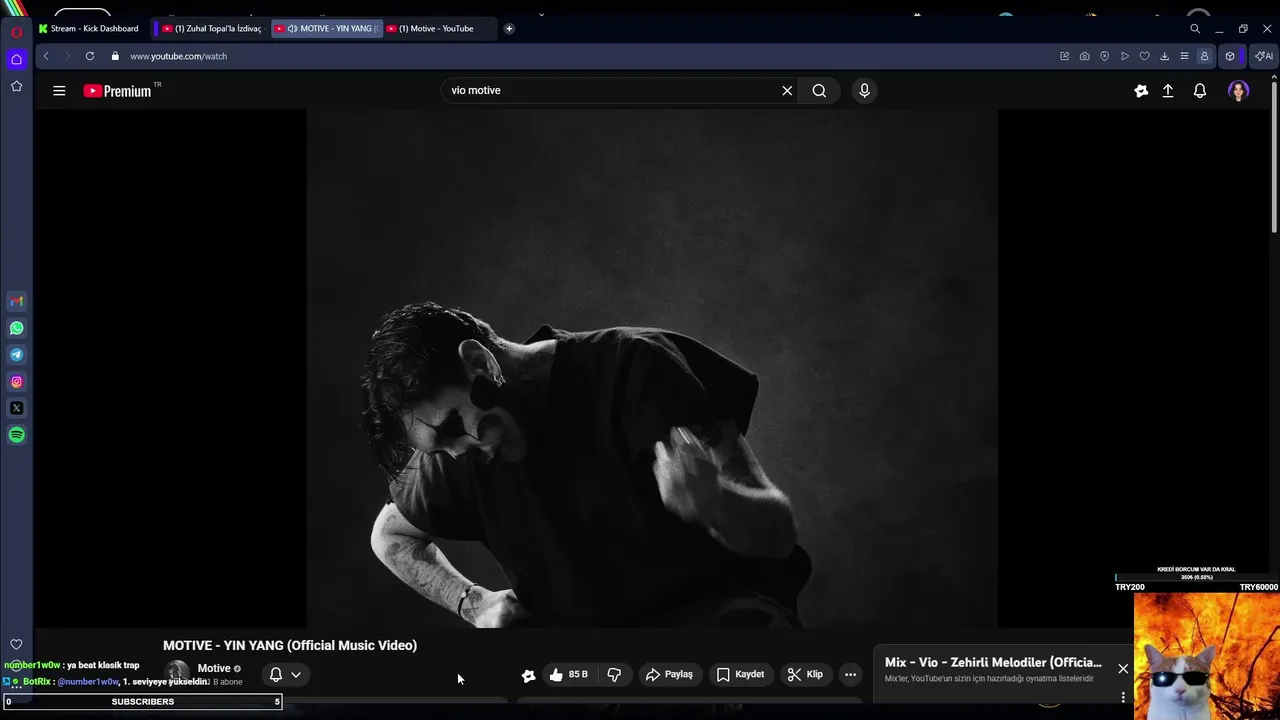Open more actions three-dot menu
This screenshot has width=1280, height=720.
tap(850, 675)
